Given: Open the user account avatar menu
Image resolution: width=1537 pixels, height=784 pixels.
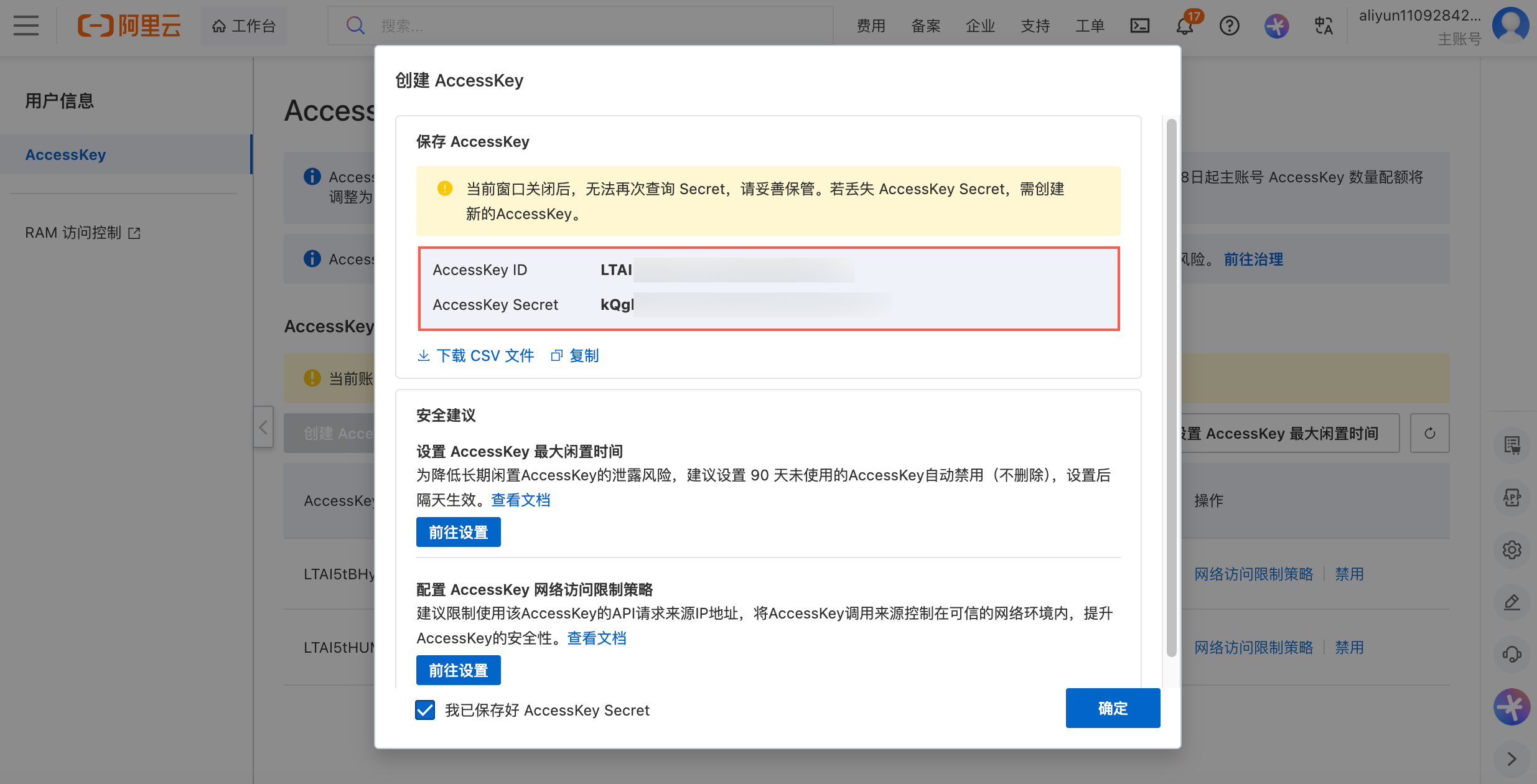Looking at the screenshot, I should pos(1510,26).
